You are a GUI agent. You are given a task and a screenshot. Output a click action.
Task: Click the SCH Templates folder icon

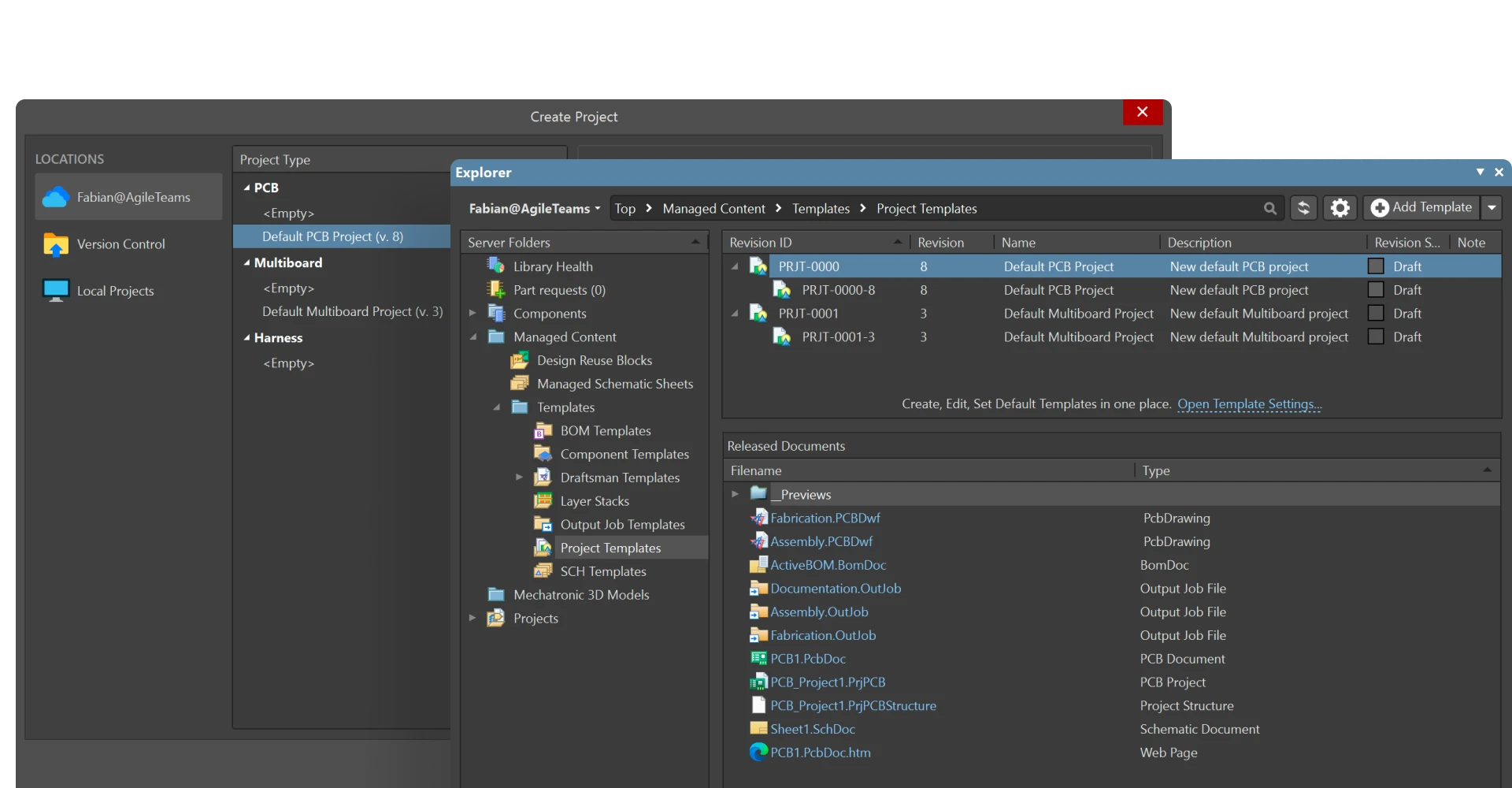pyautogui.click(x=543, y=571)
